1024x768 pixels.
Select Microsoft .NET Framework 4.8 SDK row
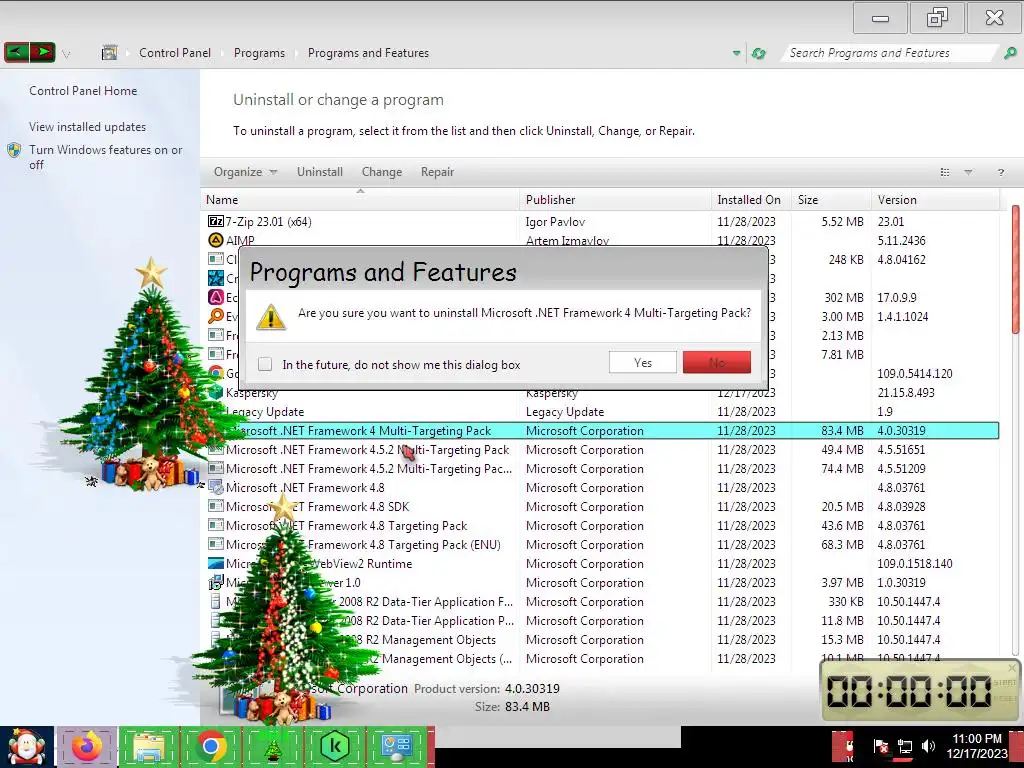tap(603, 507)
